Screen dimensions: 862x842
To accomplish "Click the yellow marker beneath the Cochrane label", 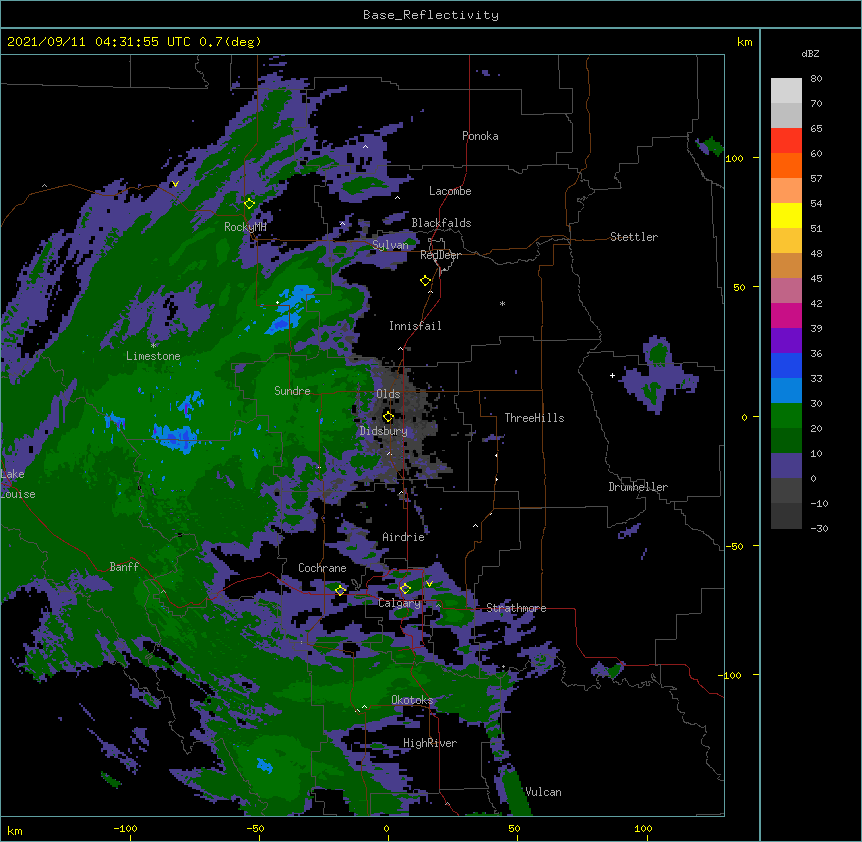I will [340, 590].
